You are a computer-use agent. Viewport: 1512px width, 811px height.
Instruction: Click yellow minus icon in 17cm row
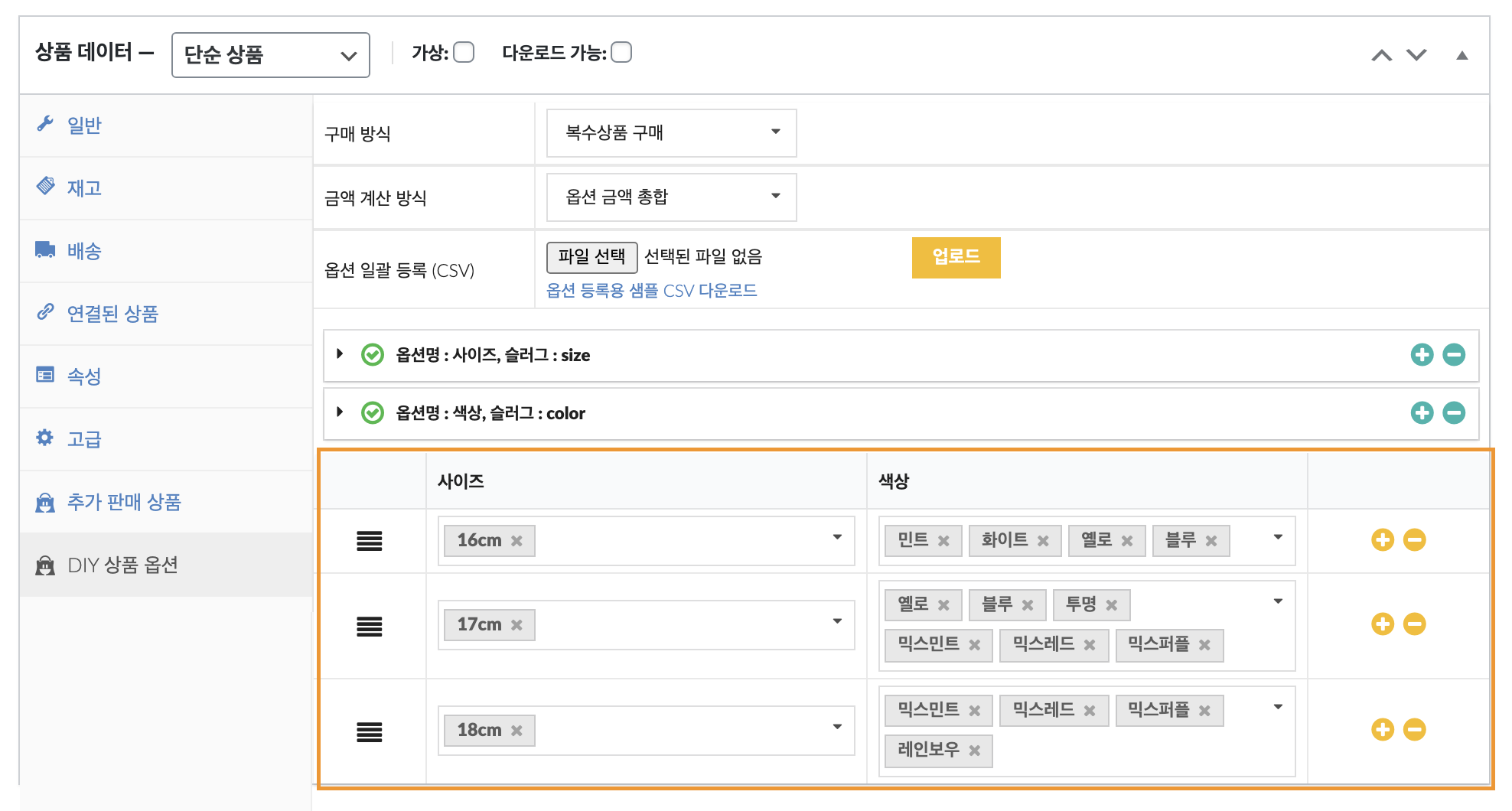click(1414, 624)
